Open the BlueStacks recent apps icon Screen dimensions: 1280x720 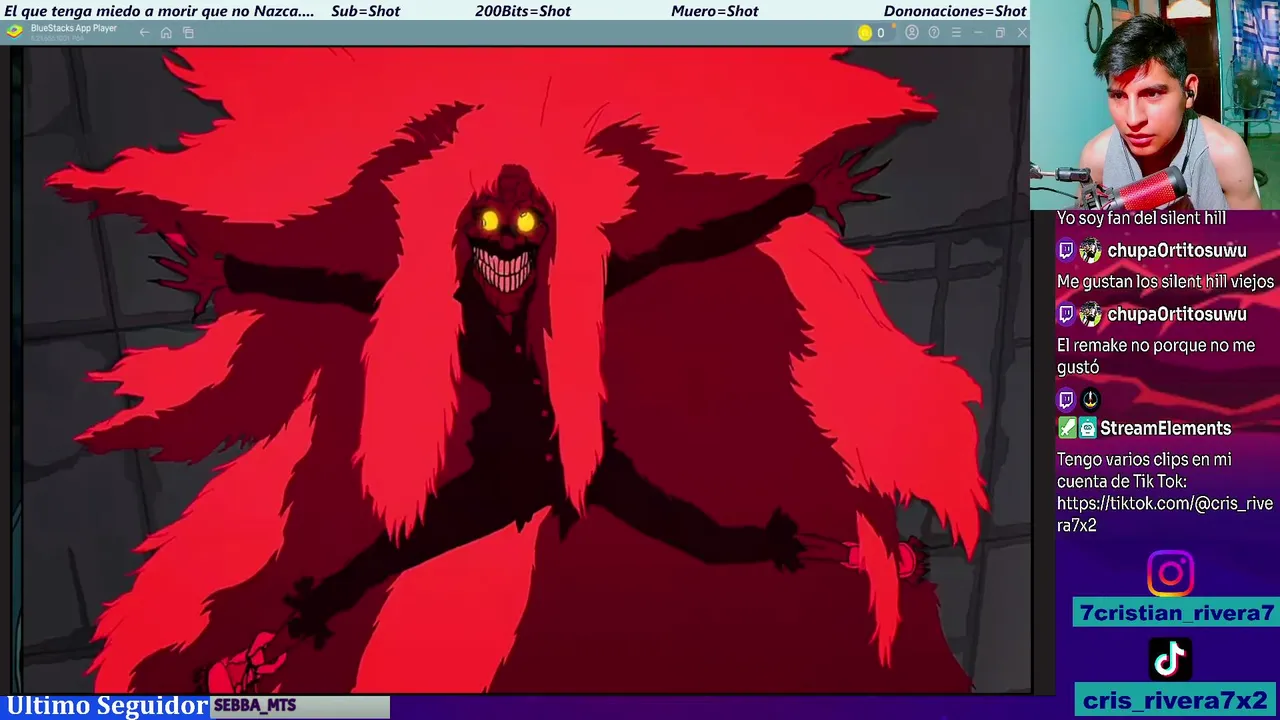point(188,33)
